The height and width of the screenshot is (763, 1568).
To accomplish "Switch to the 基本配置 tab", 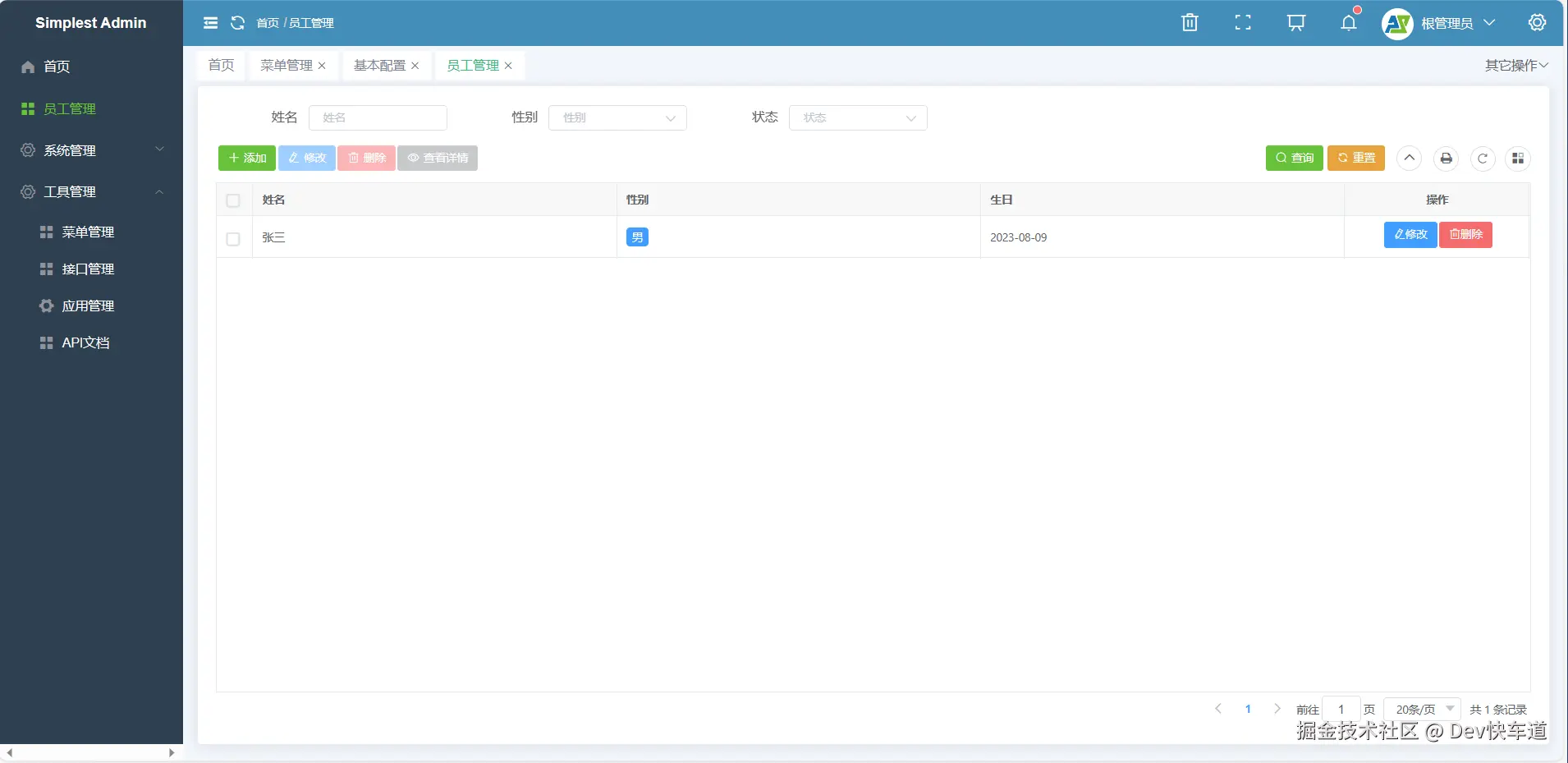I will click(379, 66).
